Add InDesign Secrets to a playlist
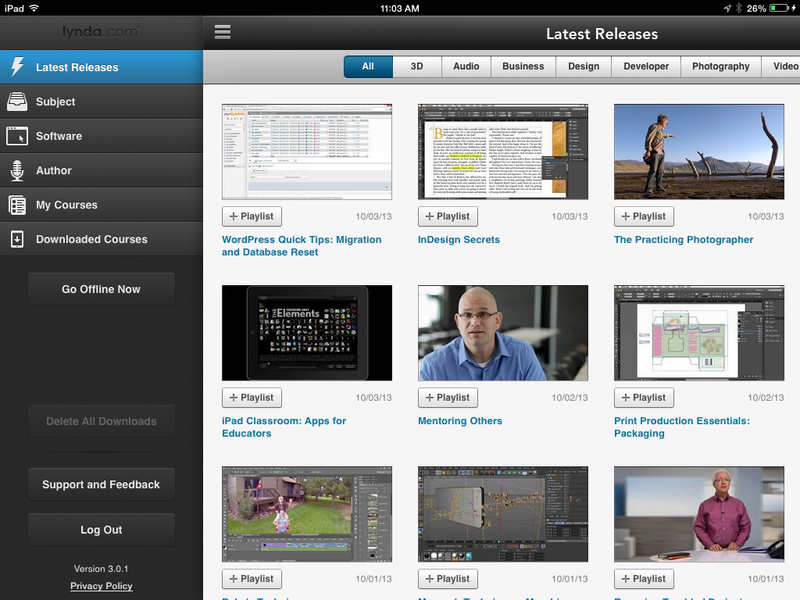This screenshot has width=800, height=600. [x=447, y=216]
